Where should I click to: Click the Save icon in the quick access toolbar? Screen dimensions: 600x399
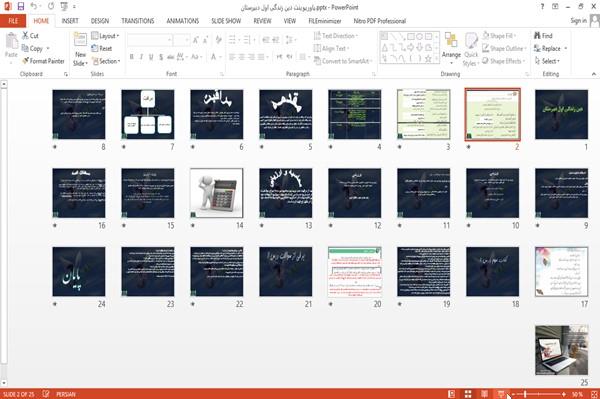point(21,7)
